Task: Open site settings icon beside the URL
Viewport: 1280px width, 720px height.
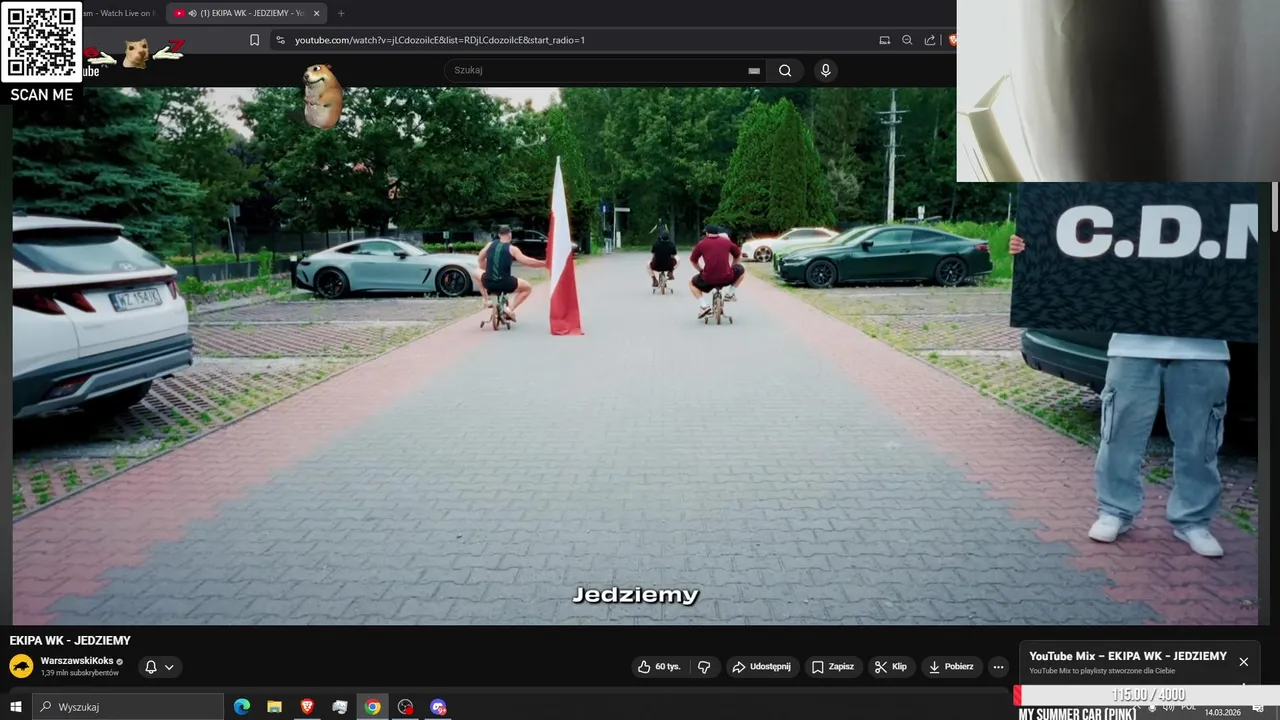Action: click(x=280, y=40)
